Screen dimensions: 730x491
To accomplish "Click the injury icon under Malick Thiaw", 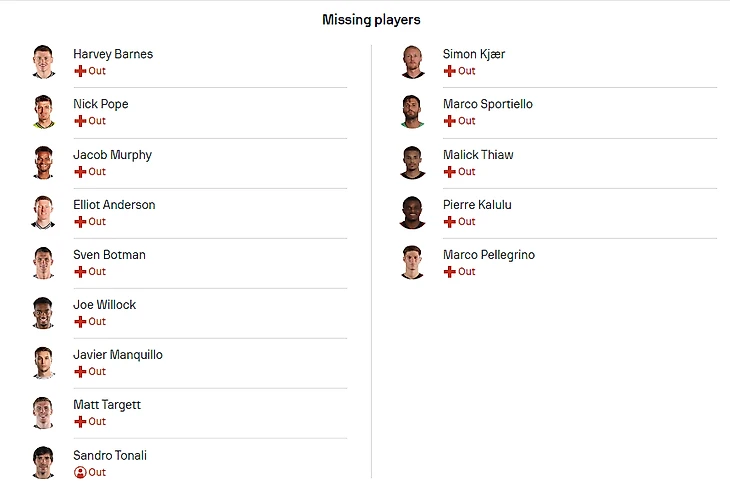I will 450,172.
